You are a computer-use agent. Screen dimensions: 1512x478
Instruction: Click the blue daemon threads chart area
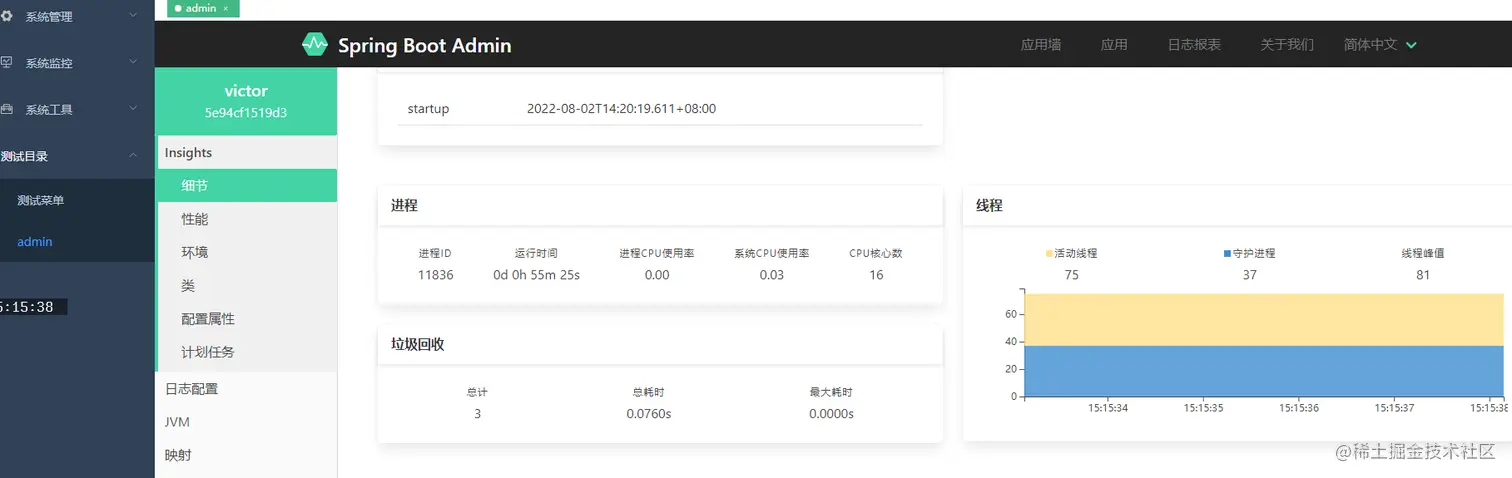(1264, 371)
